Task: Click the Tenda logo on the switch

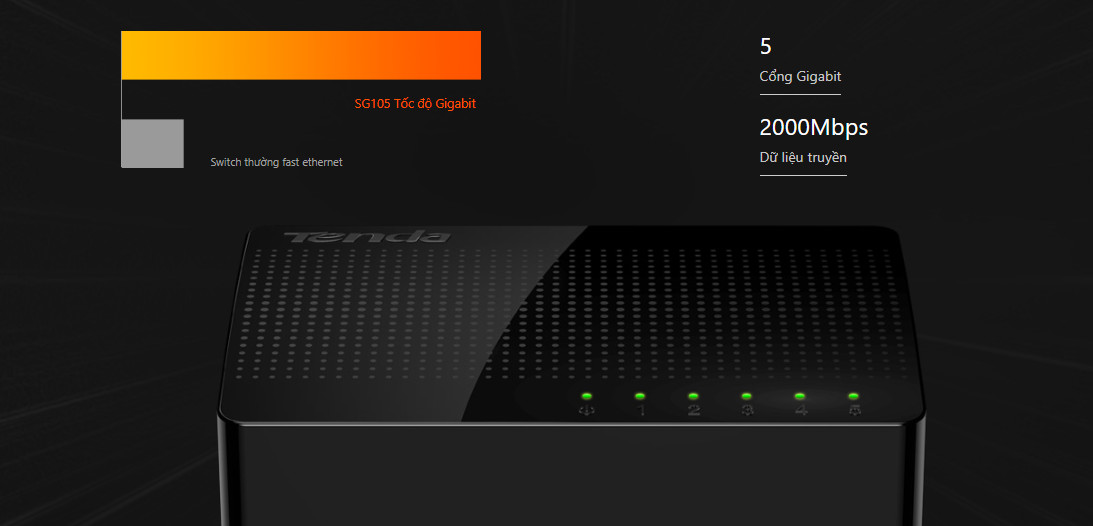Action: (x=367, y=237)
